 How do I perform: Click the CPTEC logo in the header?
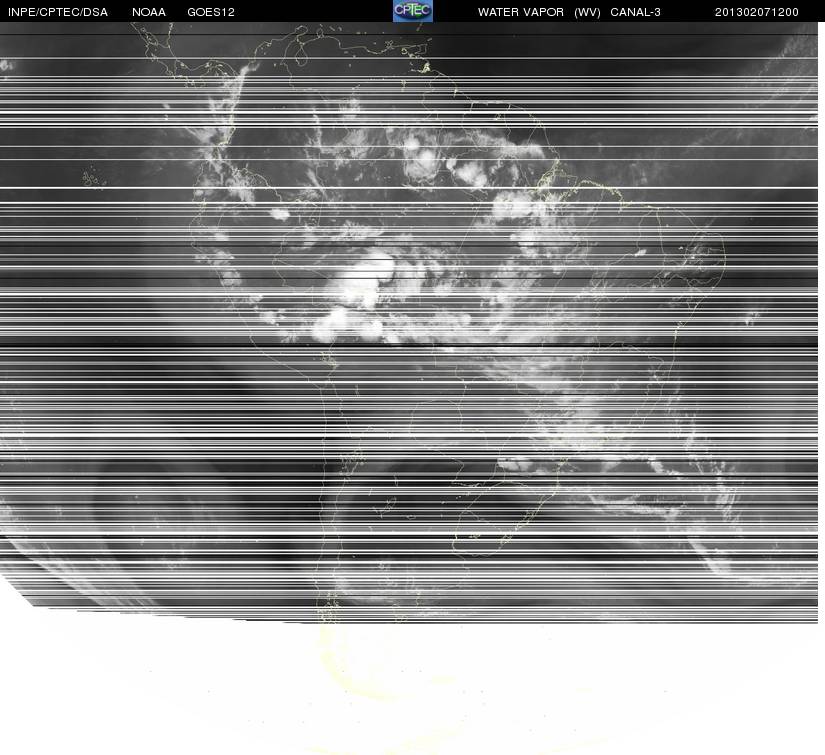point(413,11)
